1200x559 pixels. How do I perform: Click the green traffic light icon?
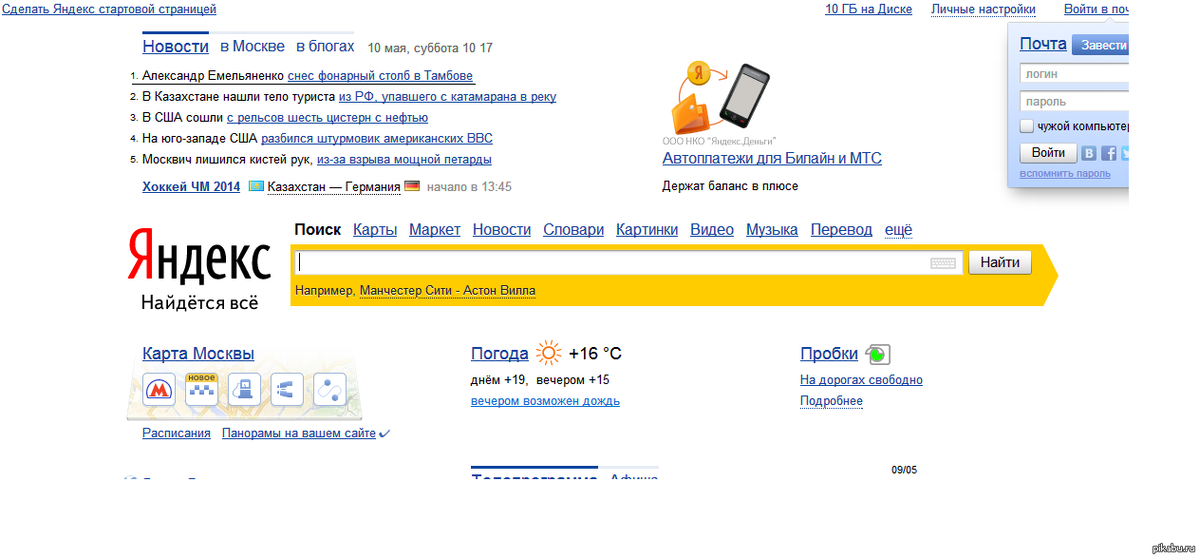coord(878,354)
